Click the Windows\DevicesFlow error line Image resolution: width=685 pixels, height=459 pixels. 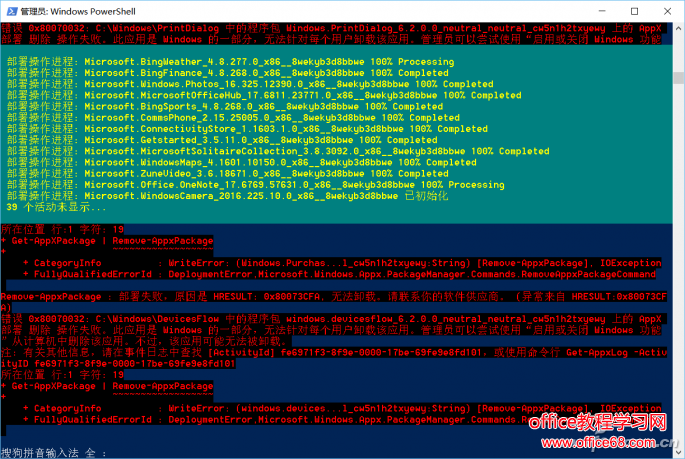pos(331,319)
